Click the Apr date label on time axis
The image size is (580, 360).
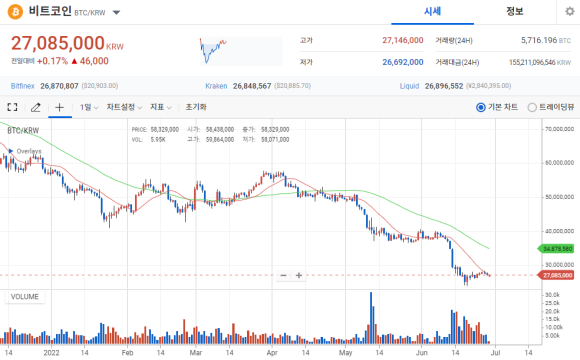272,353
